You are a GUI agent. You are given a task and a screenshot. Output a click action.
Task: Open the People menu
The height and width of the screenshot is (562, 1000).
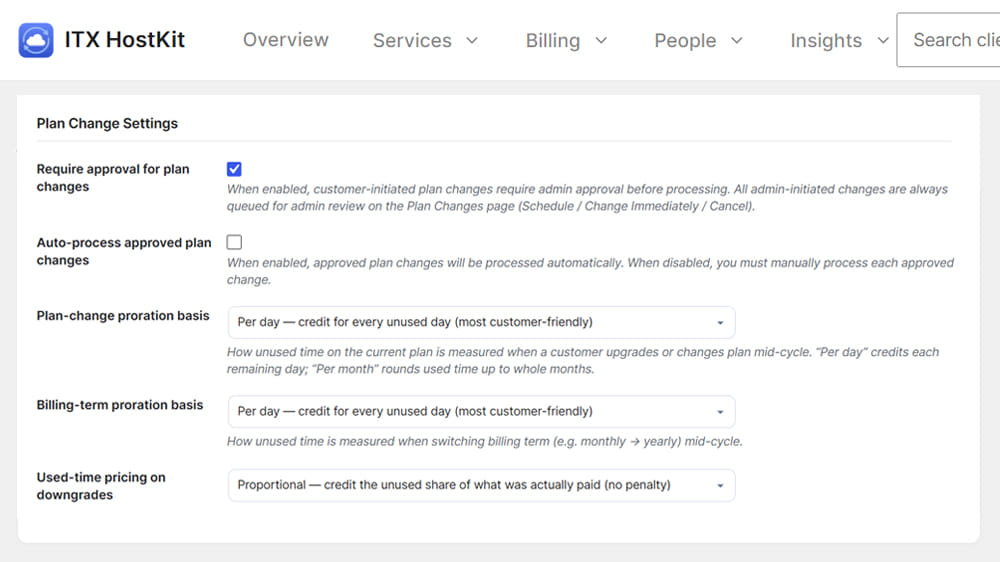pyautogui.click(x=698, y=41)
